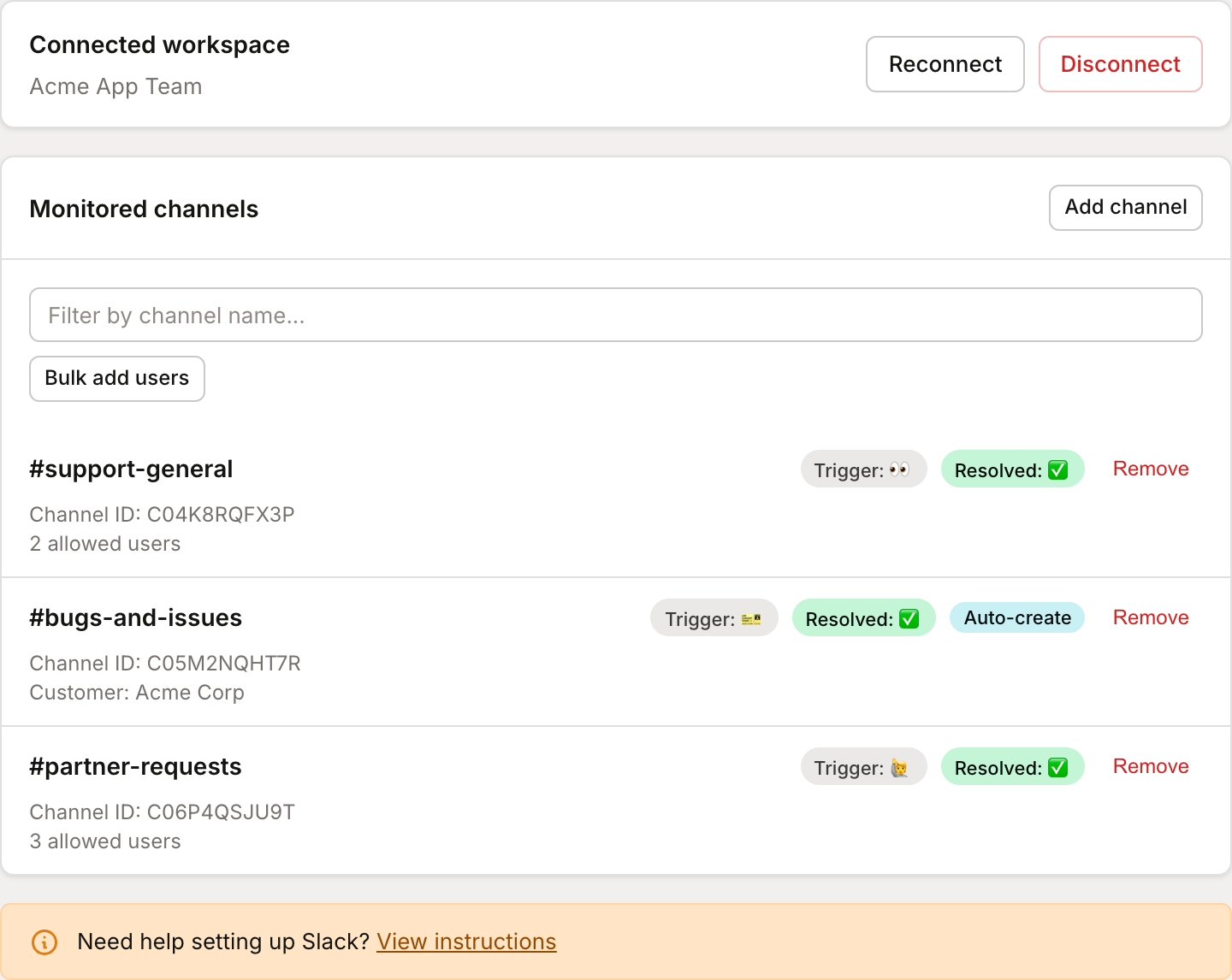Image resolution: width=1232 pixels, height=980 pixels.
Task: Focus the Filter by channel name field
Action: tap(616, 316)
